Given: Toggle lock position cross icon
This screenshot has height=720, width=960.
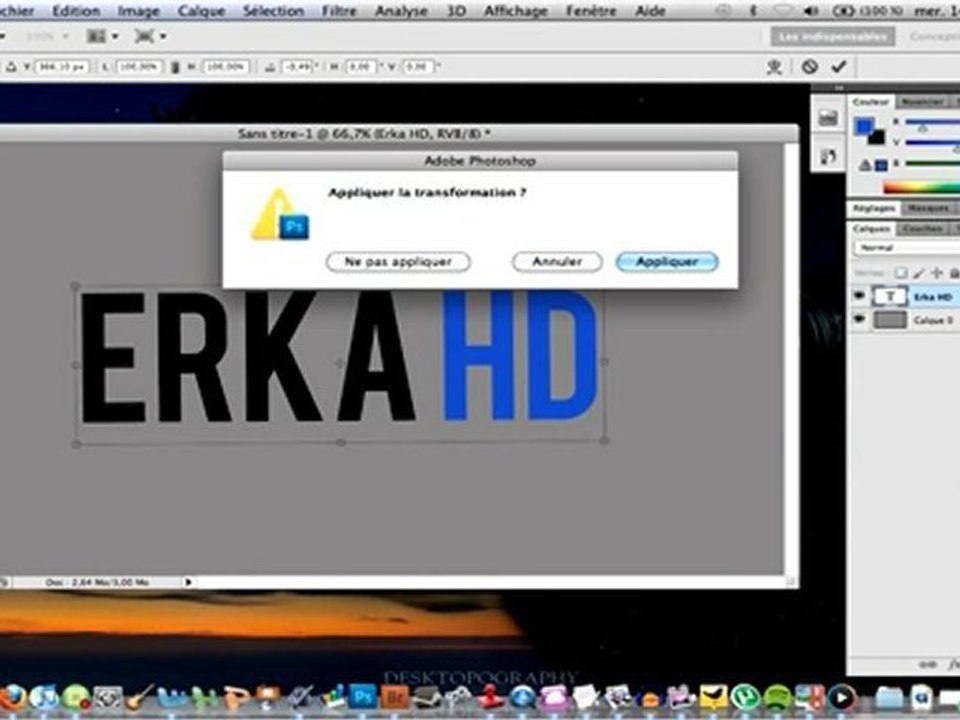Looking at the screenshot, I should tap(937, 273).
